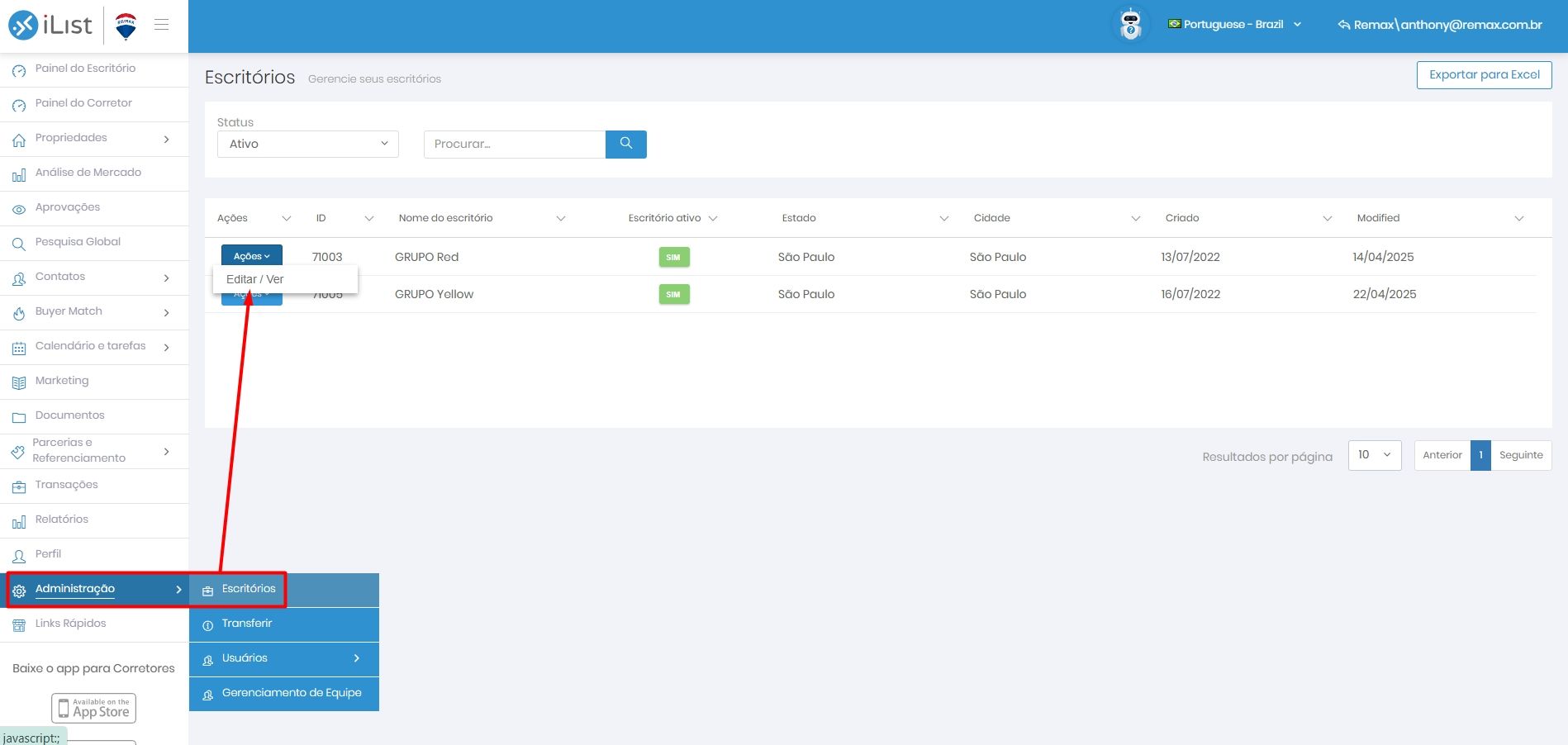Click the Buyer Match flame icon
This screenshot has height=745, width=1568.
pyautogui.click(x=19, y=313)
